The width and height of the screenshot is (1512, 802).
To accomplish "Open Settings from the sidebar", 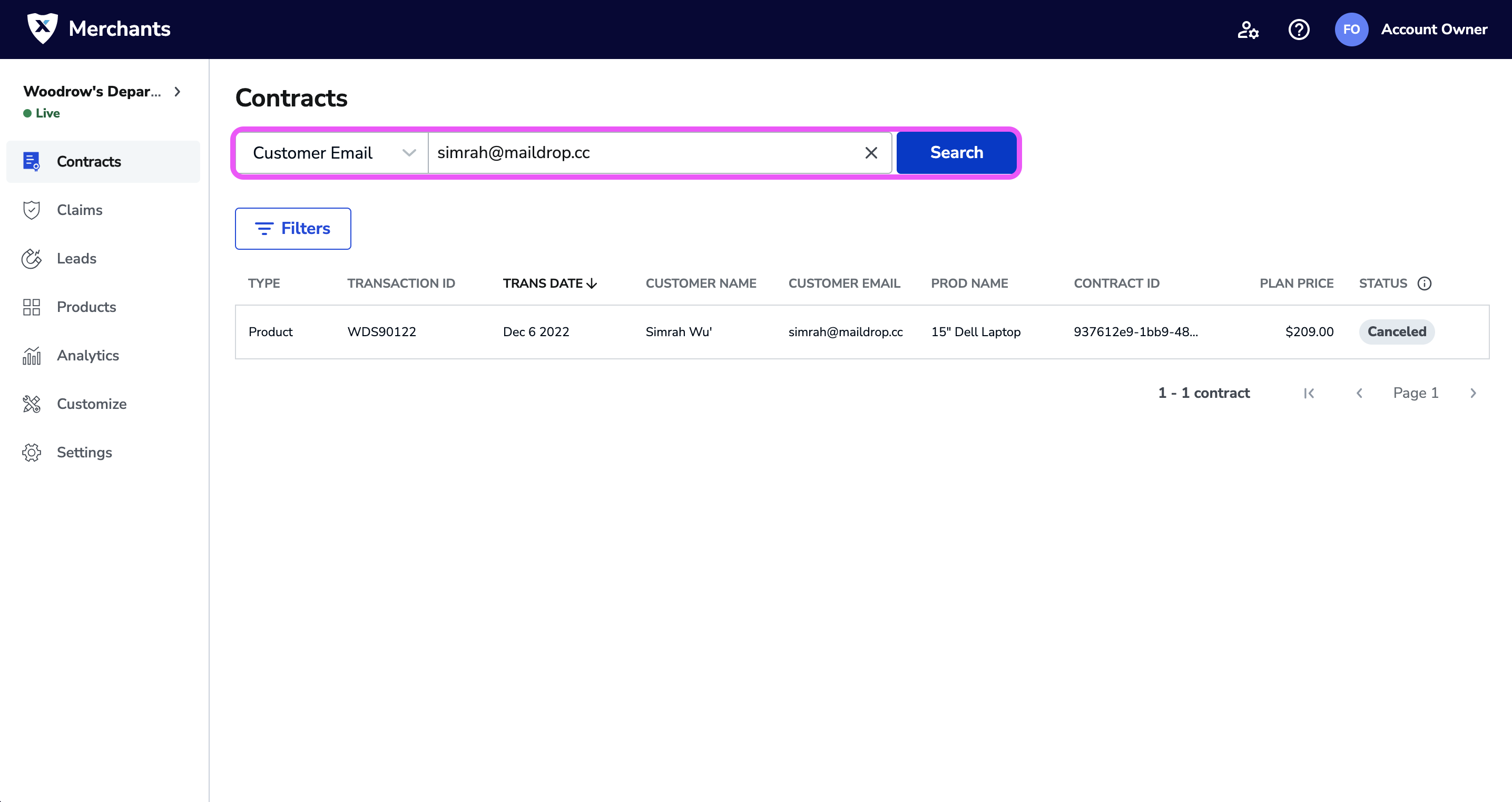I will point(84,453).
